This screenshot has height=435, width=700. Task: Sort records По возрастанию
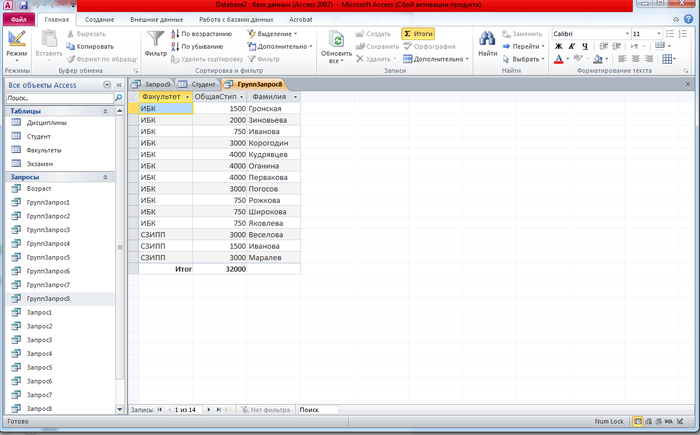(200, 33)
